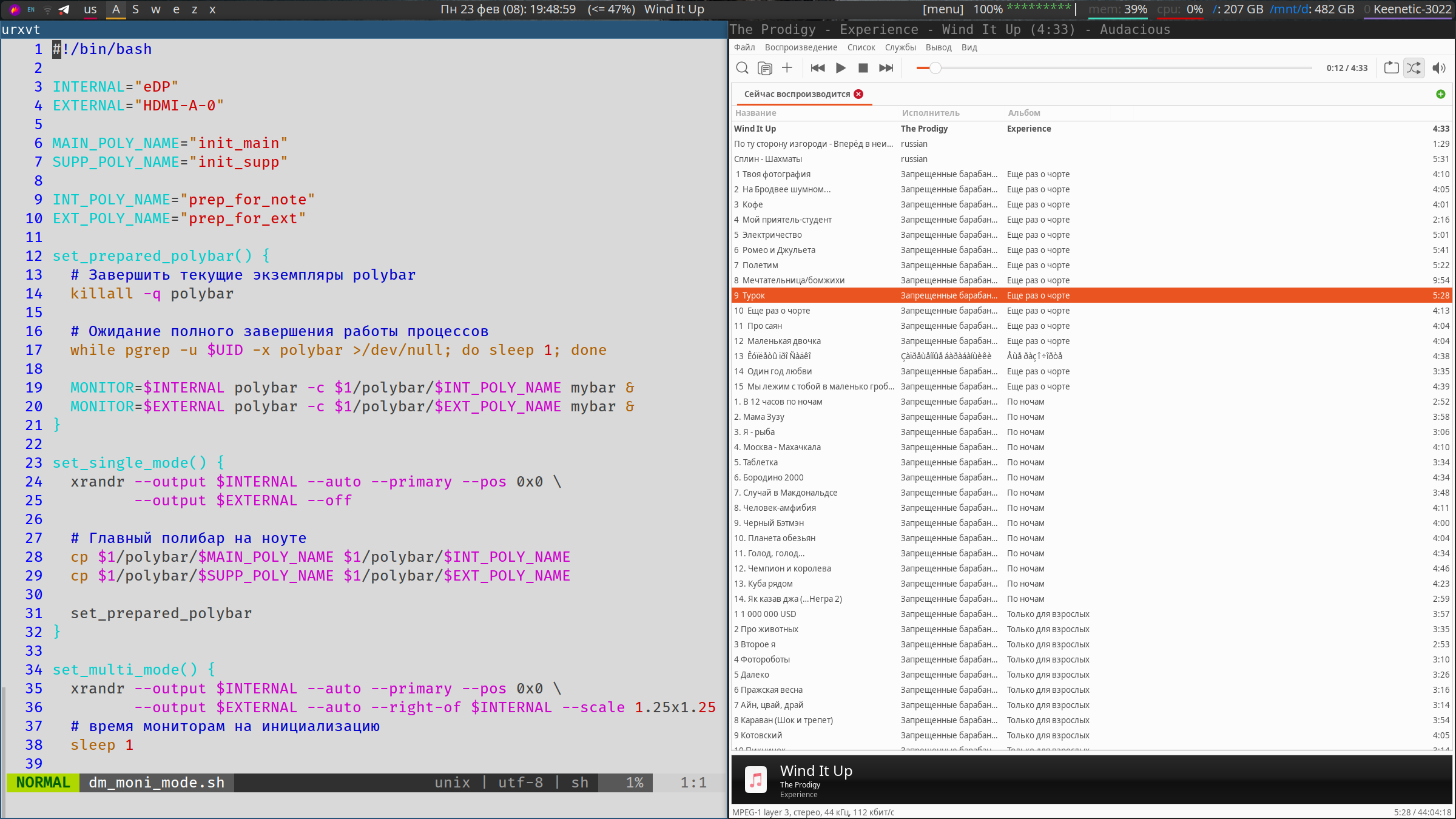The height and width of the screenshot is (819, 1456).
Task: Click the [menu] item in top bar
Action: [943, 9]
